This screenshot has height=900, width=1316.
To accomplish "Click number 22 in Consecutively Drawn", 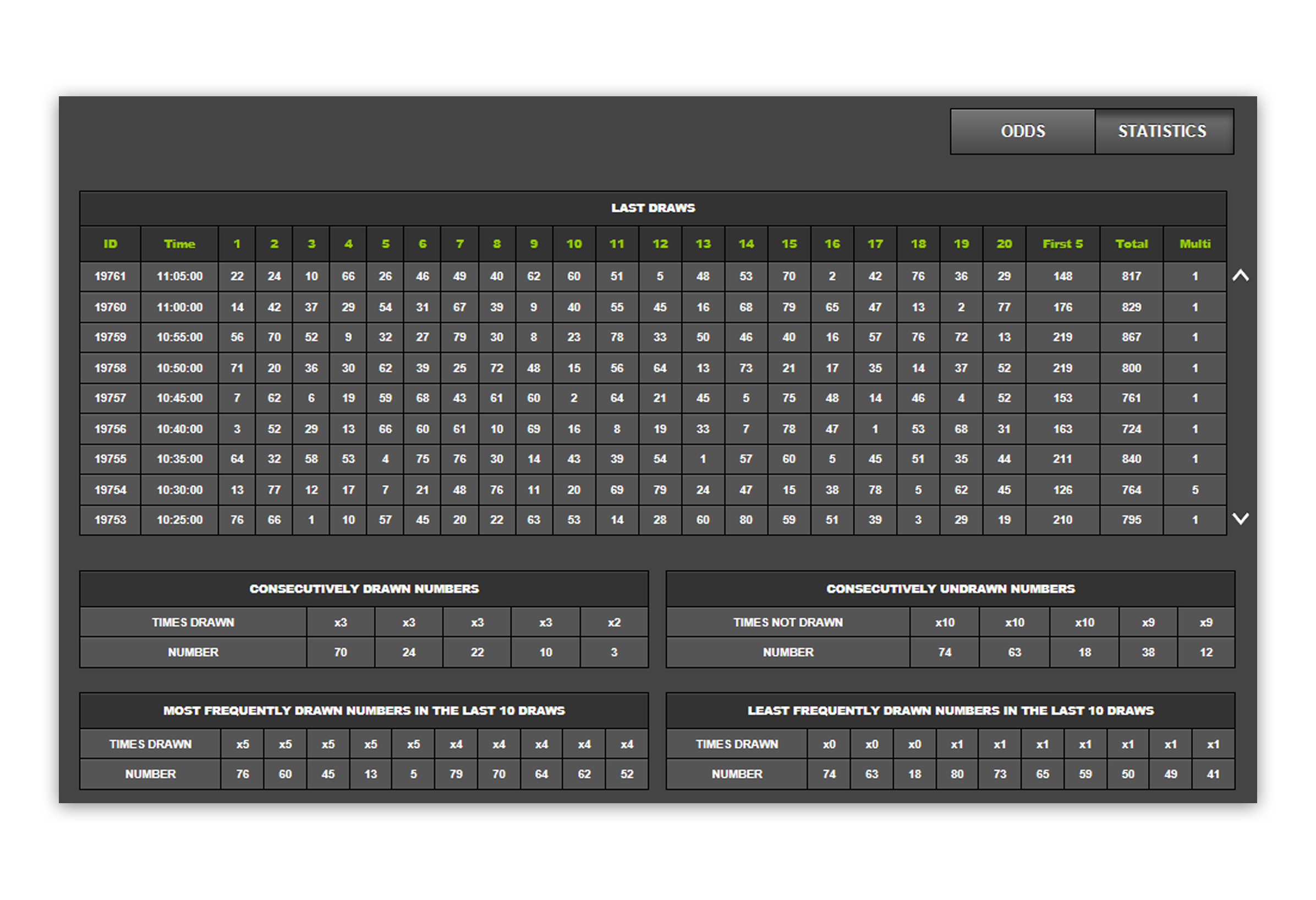I will click(478, 652).
